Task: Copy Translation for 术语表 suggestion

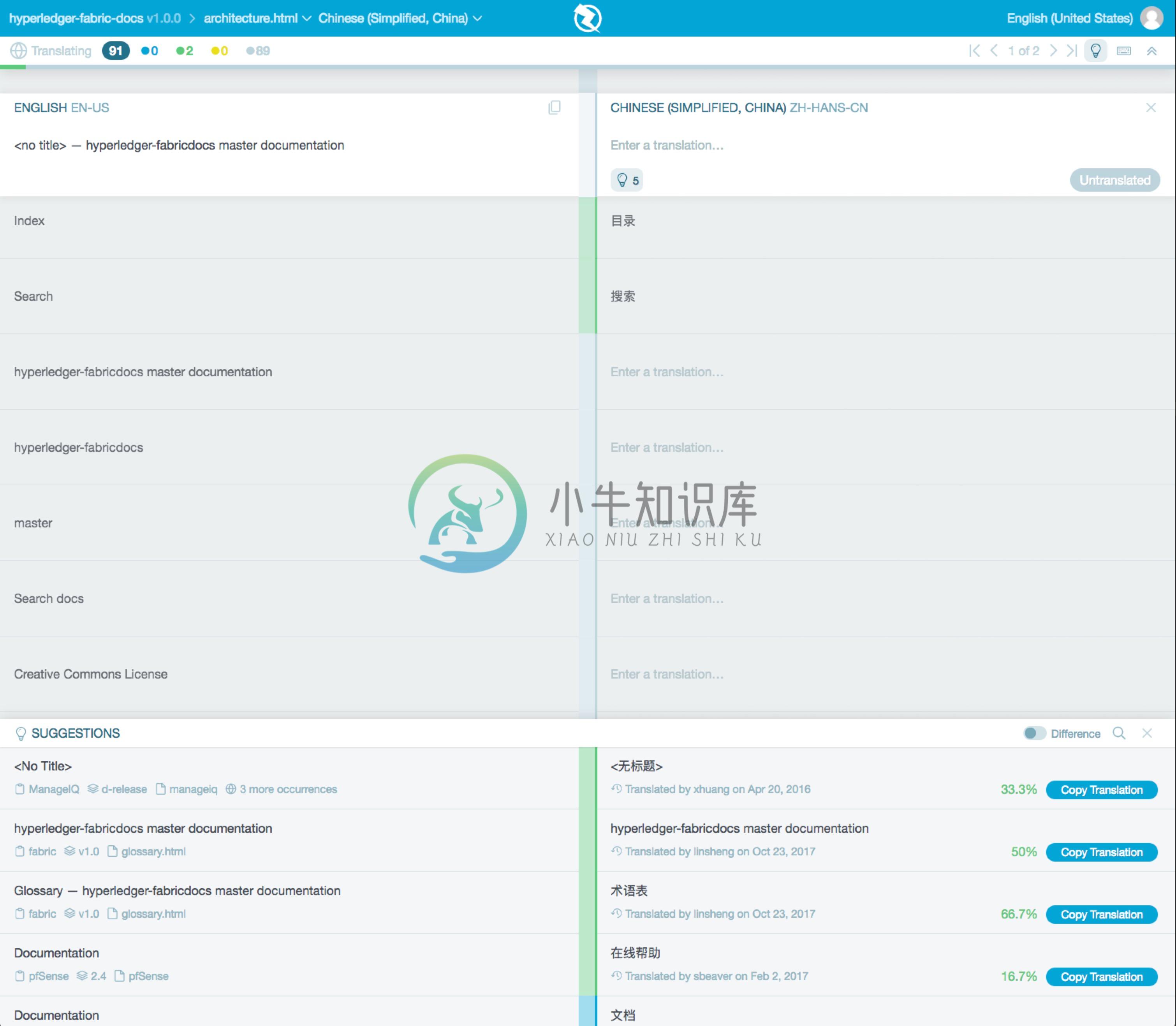Action: (x=1101, y=914)
